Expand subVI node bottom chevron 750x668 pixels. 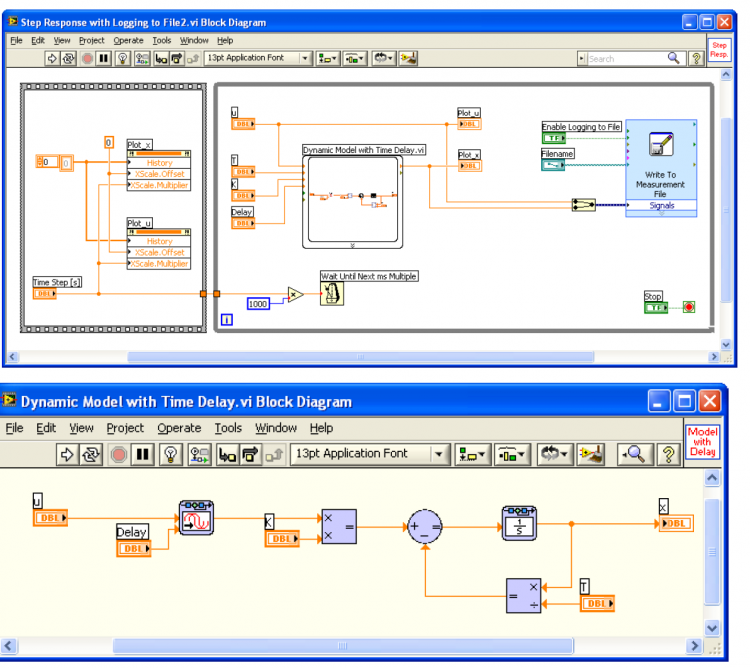[x=353, y=245]
